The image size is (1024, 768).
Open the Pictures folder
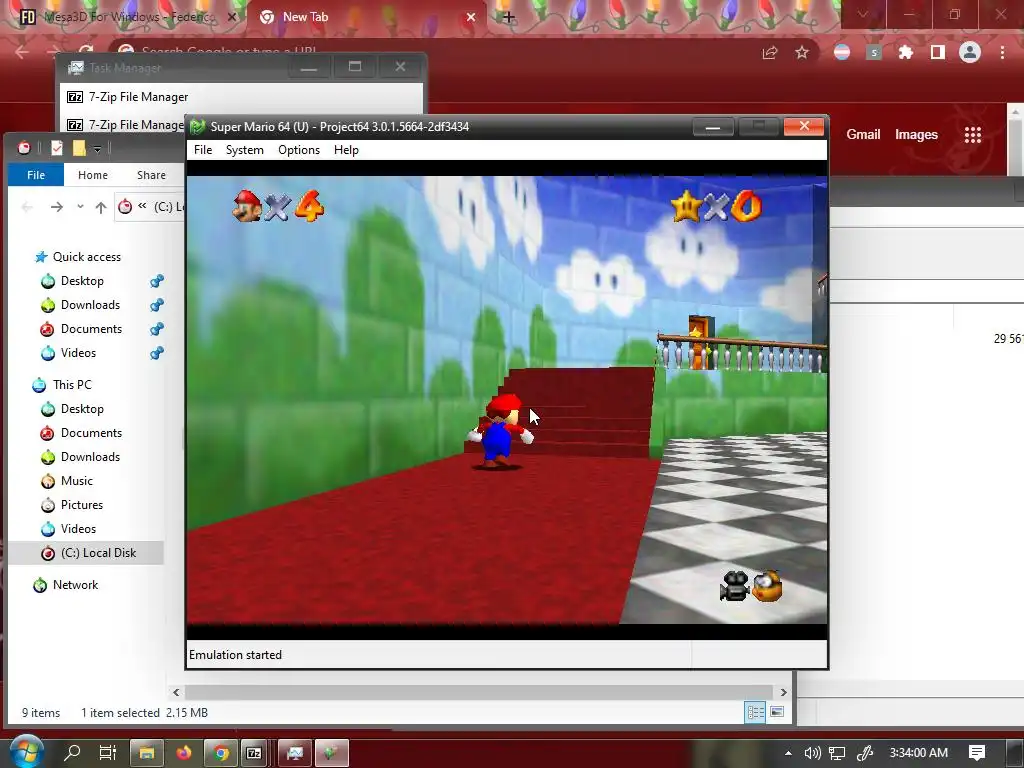(82, 505)
